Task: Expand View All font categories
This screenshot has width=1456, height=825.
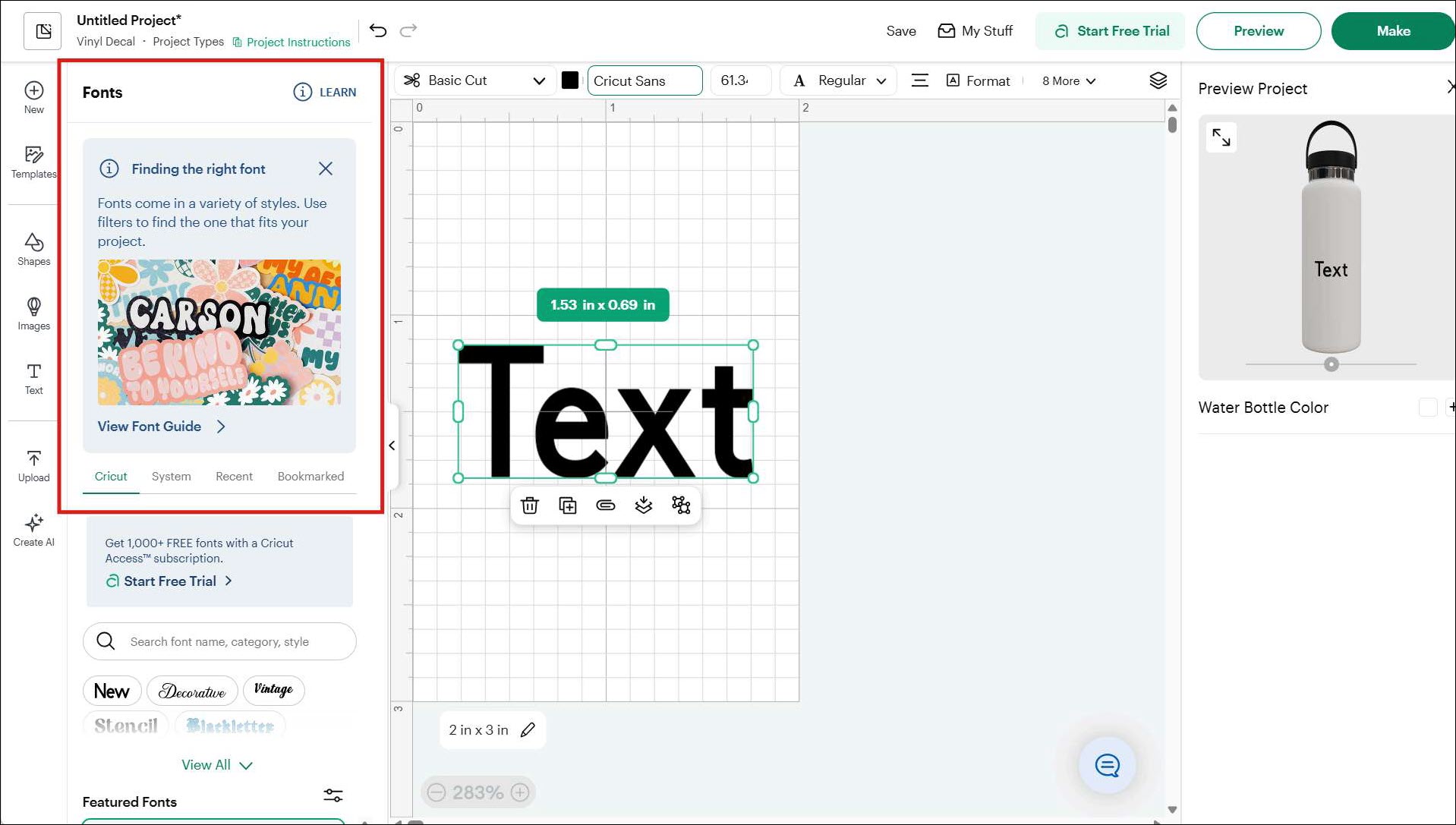Action: [217, 765]
